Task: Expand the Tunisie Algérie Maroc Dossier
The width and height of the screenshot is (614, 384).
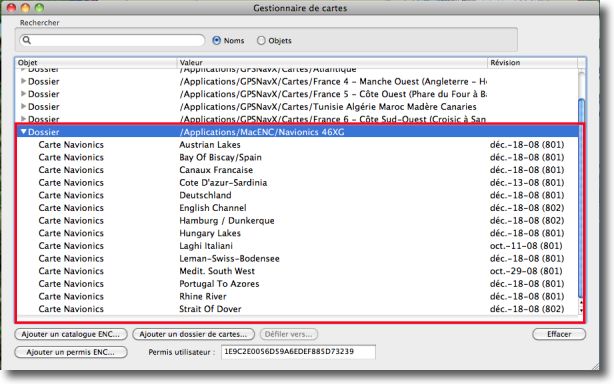Action: (23, 106)
